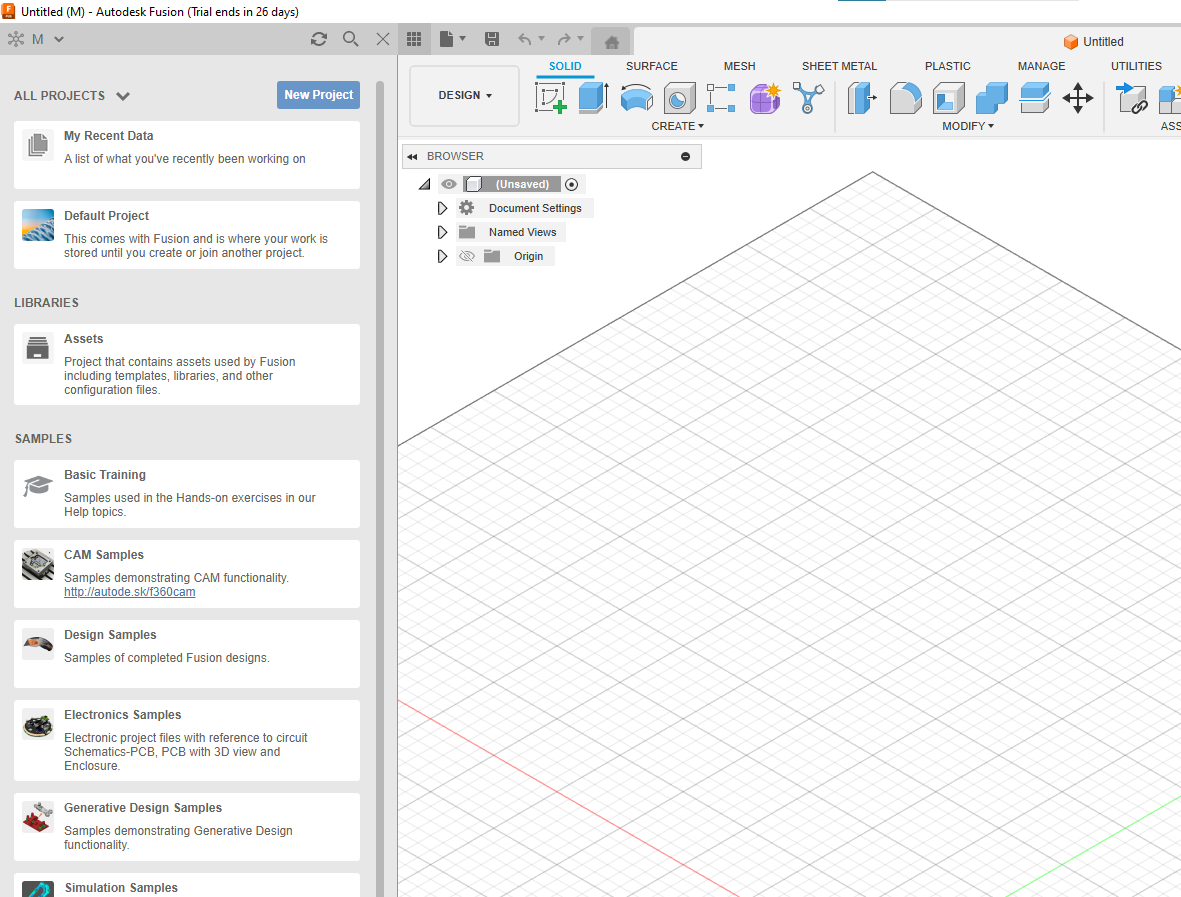Select the Revolve tool

pyautogui.click(x=636, y=98)
